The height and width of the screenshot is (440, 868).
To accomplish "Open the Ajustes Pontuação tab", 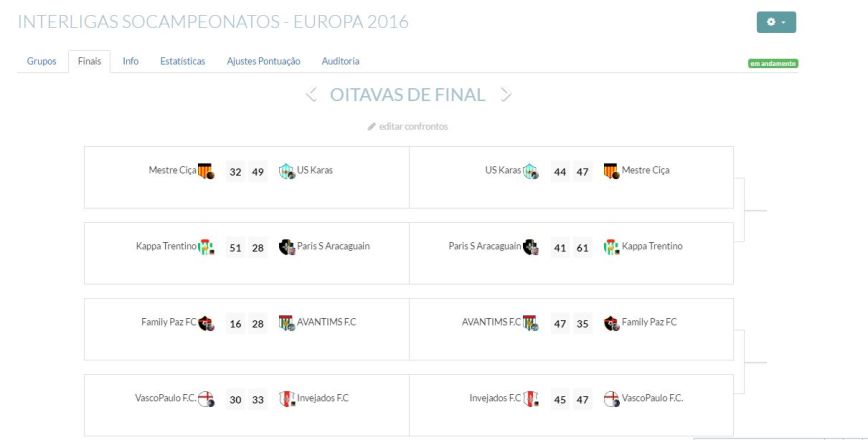I will click(x=263, y=61).
